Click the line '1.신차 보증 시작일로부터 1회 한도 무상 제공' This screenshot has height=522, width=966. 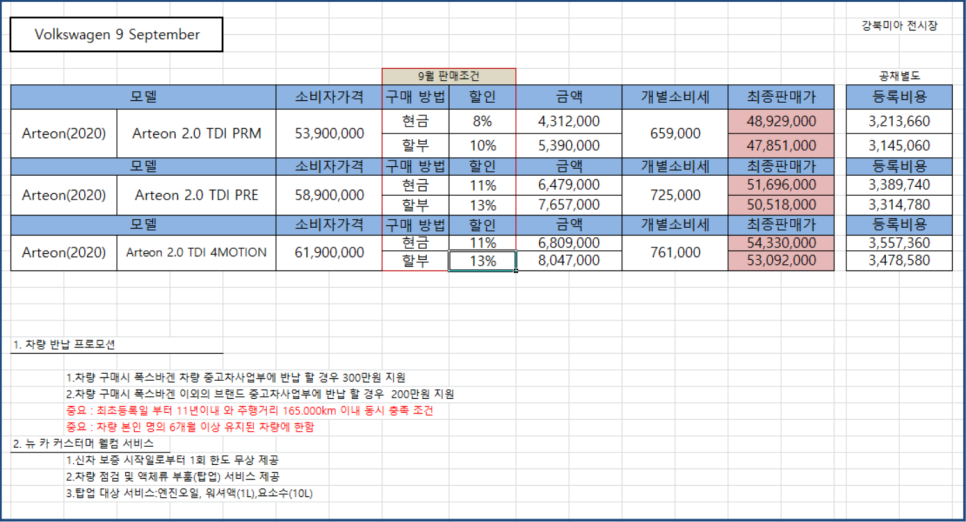tap(172, 460)
